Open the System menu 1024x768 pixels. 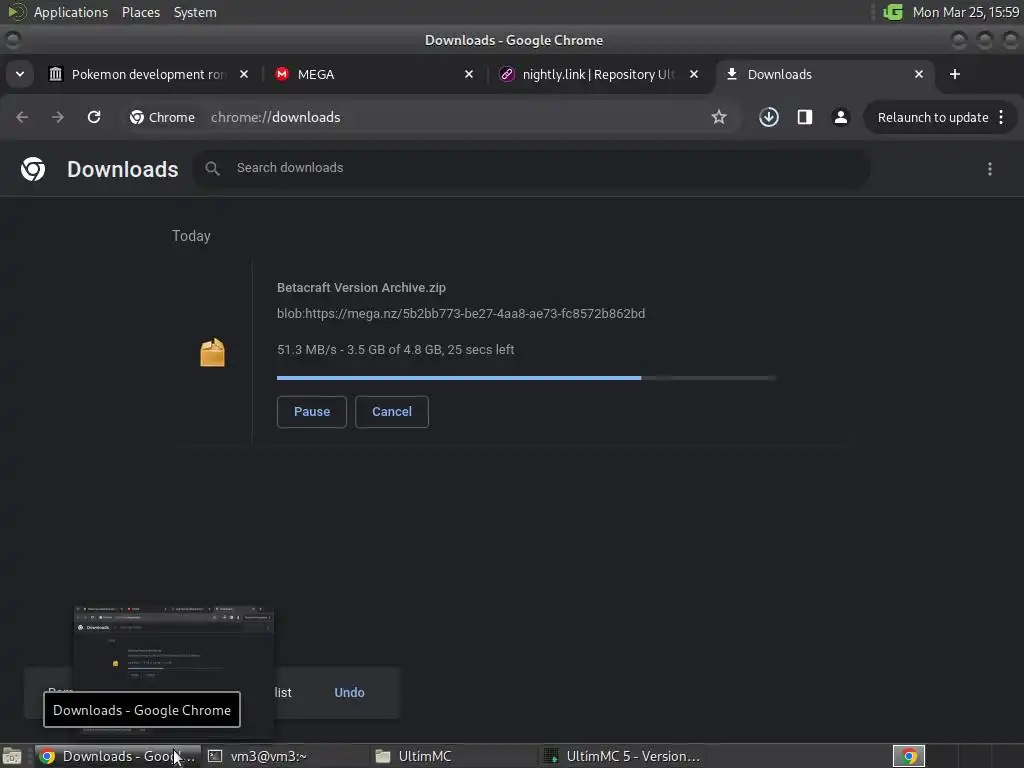[x=195, y=12]
